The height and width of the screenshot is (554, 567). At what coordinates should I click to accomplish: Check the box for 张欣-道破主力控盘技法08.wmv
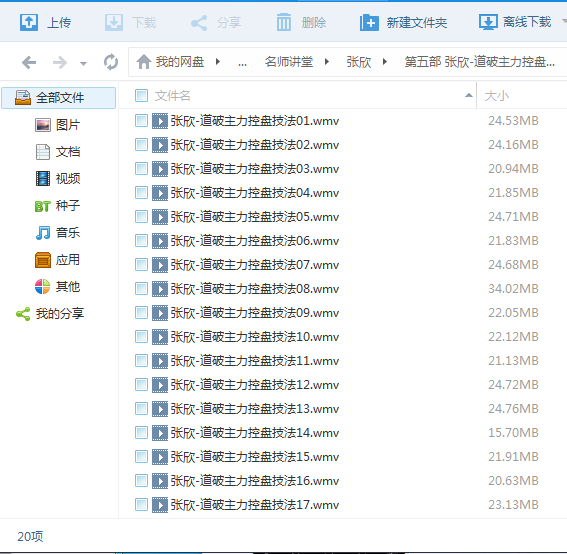pyautogui.click(x=141, y=289)
